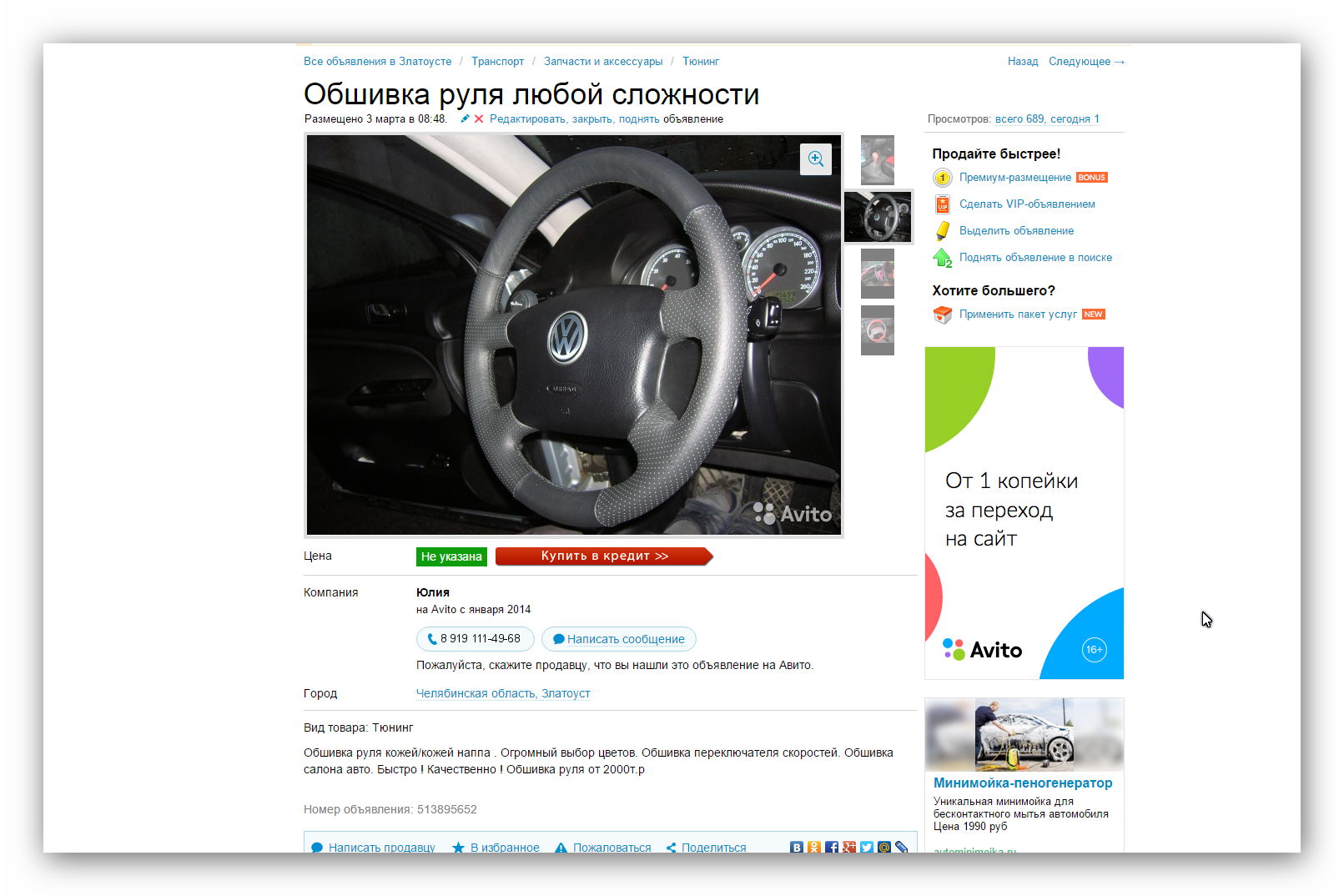This screenshot has height=896, width=1344.
Task: Go to the Транспорт breadcrumb
Action: click(x=497, y=62)
